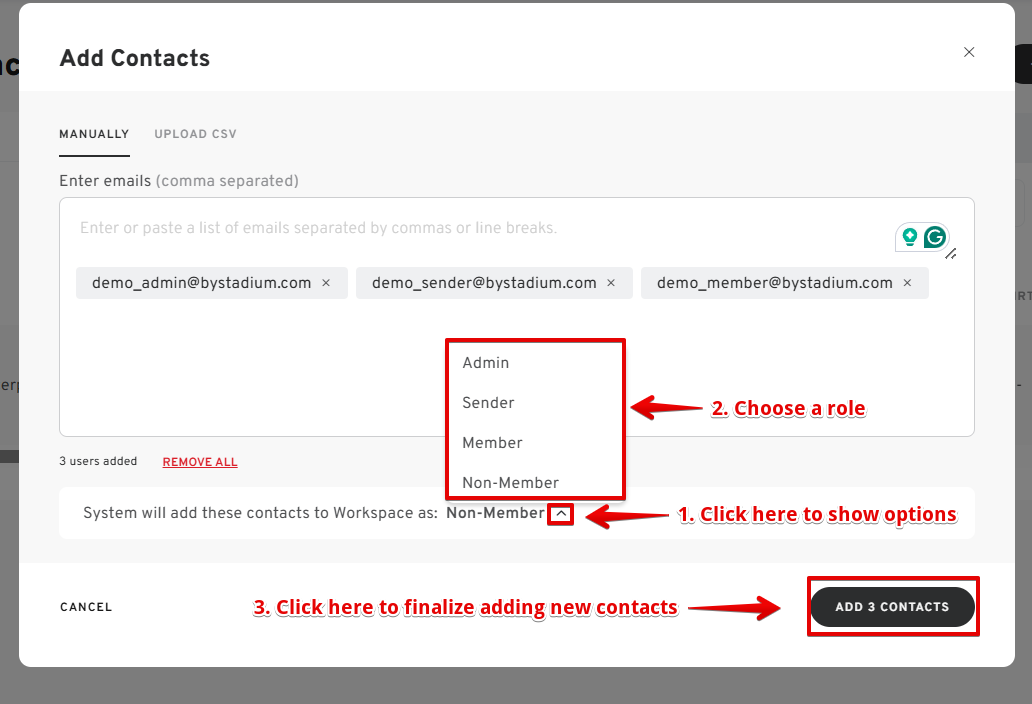Choose Member role from the list
The width and height of the screenshot is (1032, 704).
[x=492, y=443]
